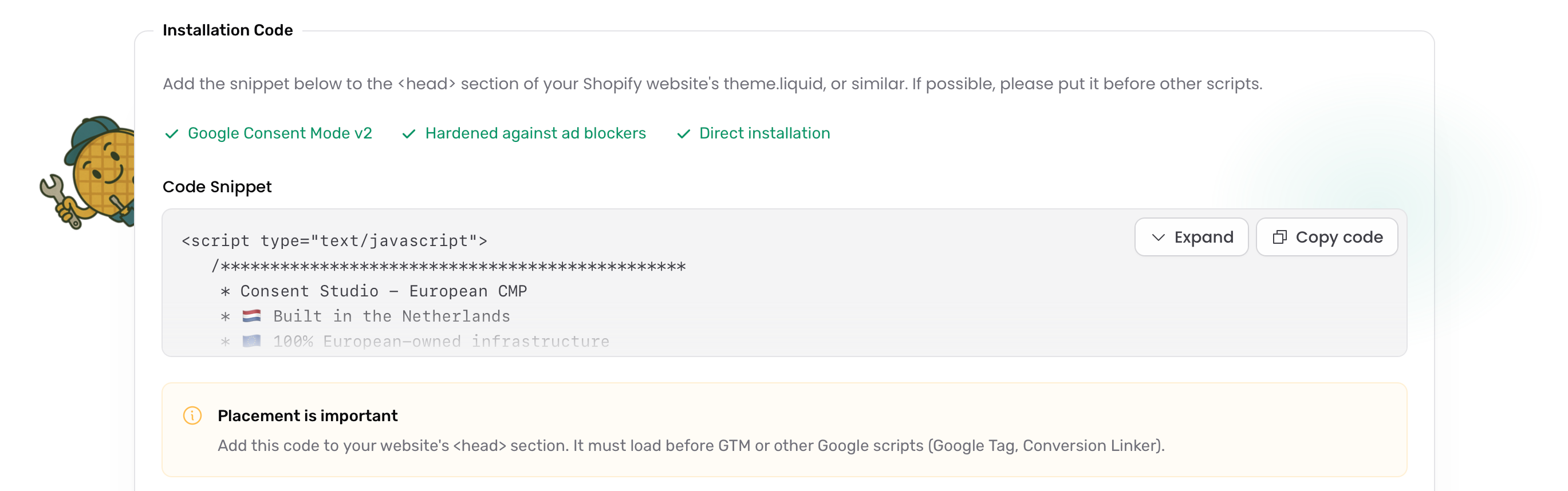This screenshot has width=1568, height=491.
Task: Click the Built in the Netherlands code line
Action: click(365, 316)
